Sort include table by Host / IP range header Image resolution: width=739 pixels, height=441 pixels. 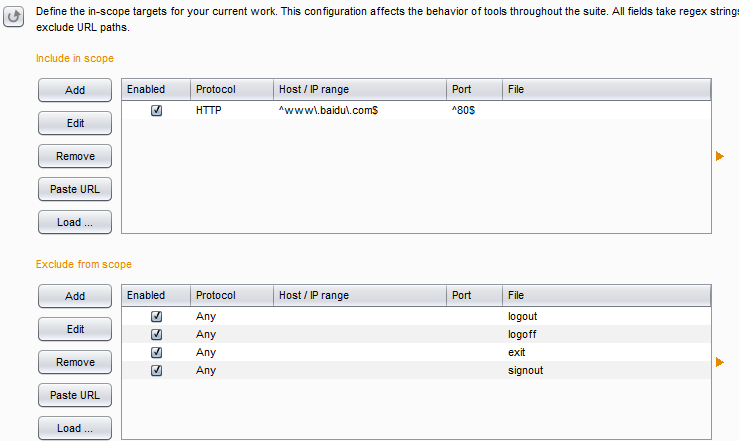pos(360,90)
